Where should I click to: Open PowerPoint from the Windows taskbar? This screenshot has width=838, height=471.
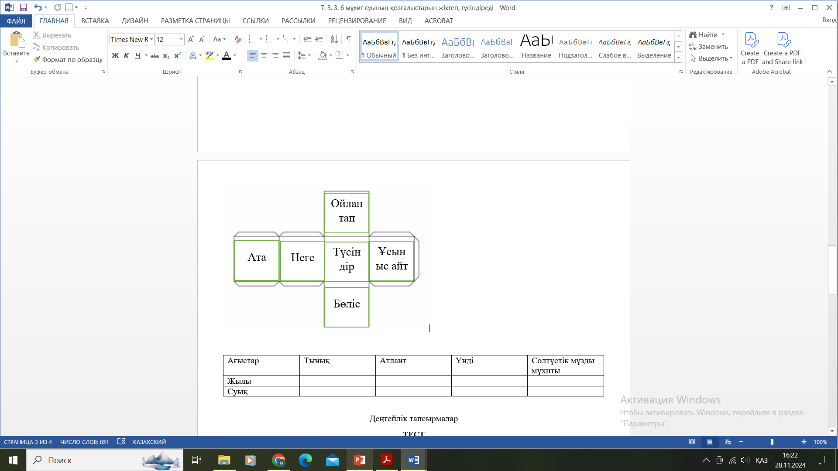coord(357,459)
